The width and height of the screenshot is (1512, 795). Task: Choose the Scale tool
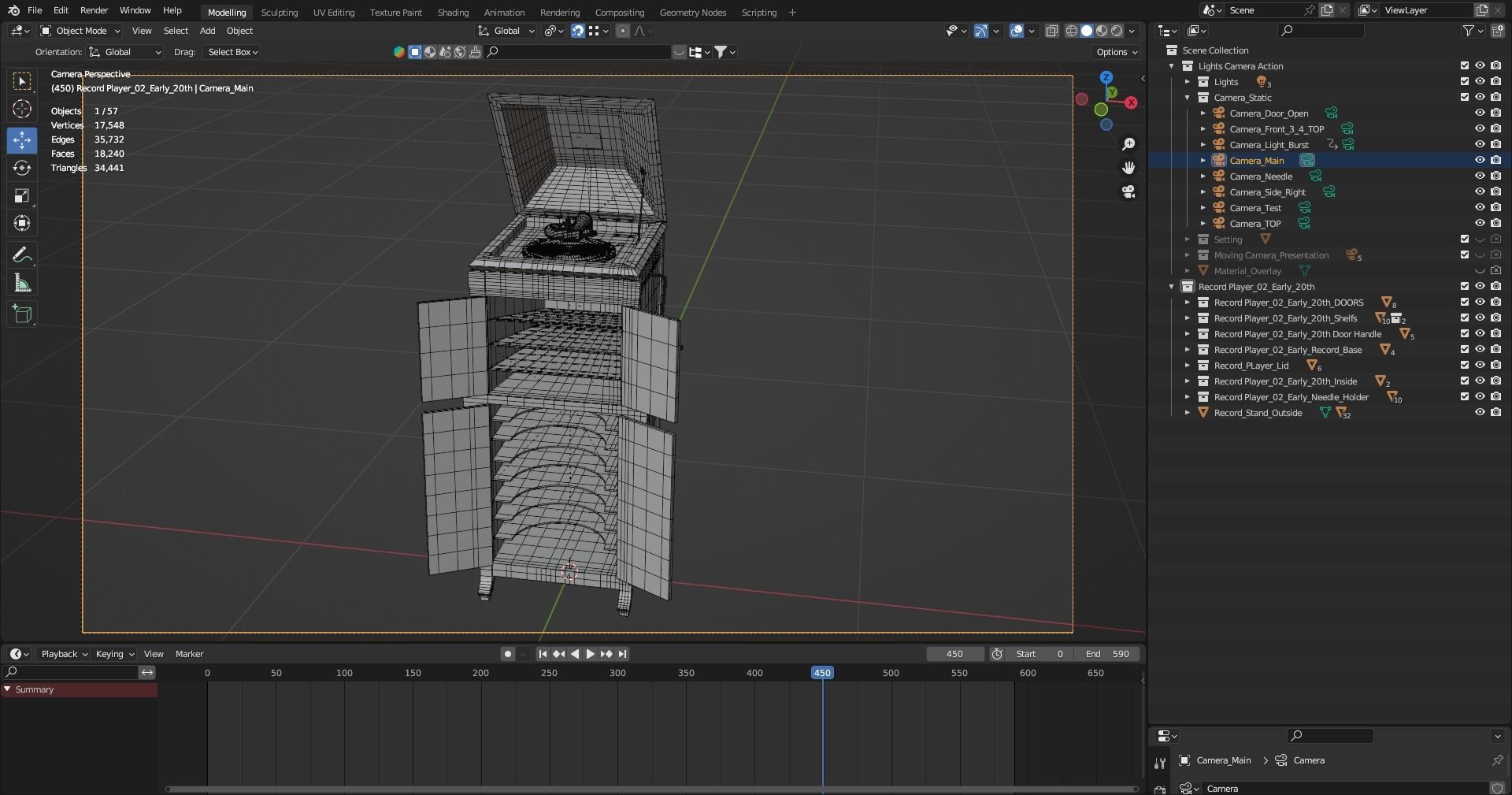tap(22, 196)
